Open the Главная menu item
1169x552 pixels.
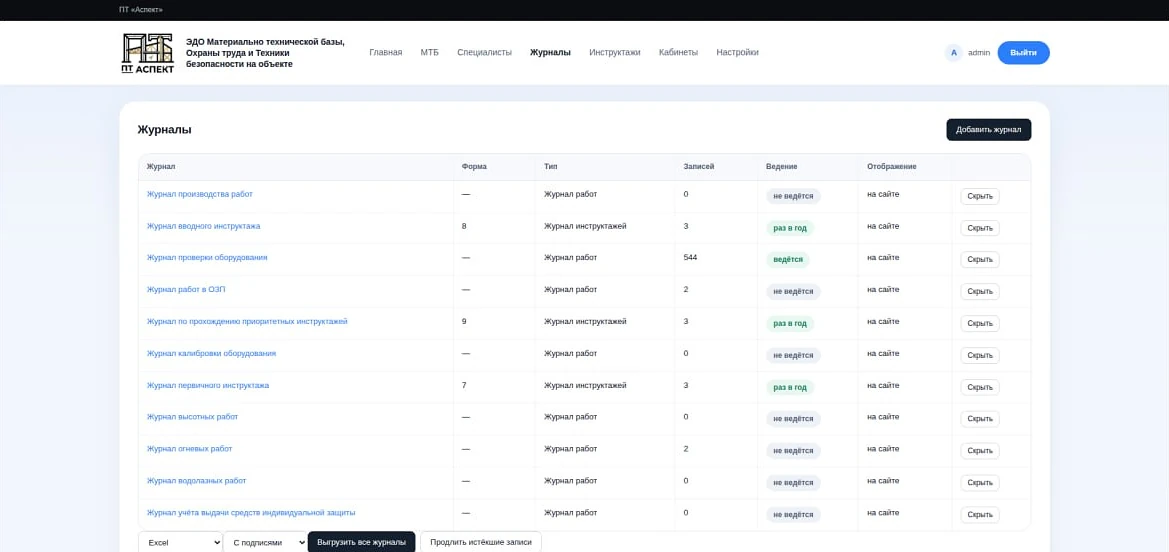point(385,52)
